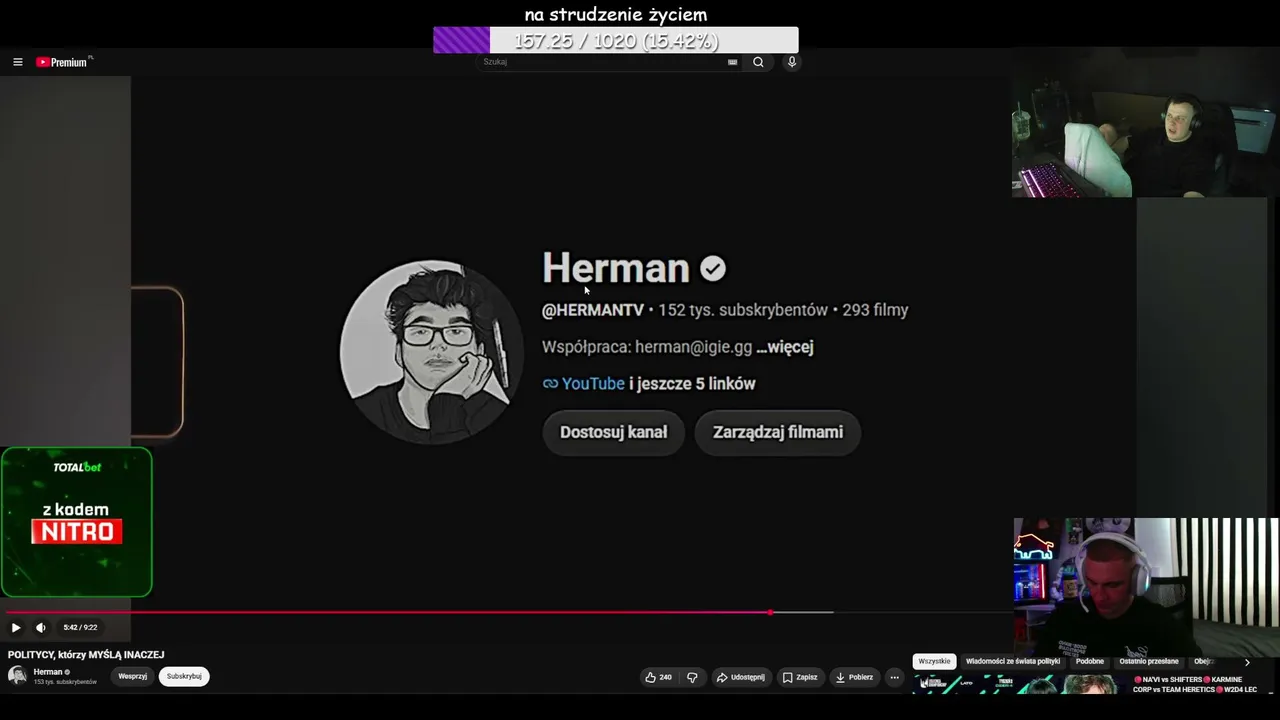The height and width of the screenshot is (720, 1280).
Task: Open Herman channel avatar below video
Action: pyautogui.click(x=17, y=676)
